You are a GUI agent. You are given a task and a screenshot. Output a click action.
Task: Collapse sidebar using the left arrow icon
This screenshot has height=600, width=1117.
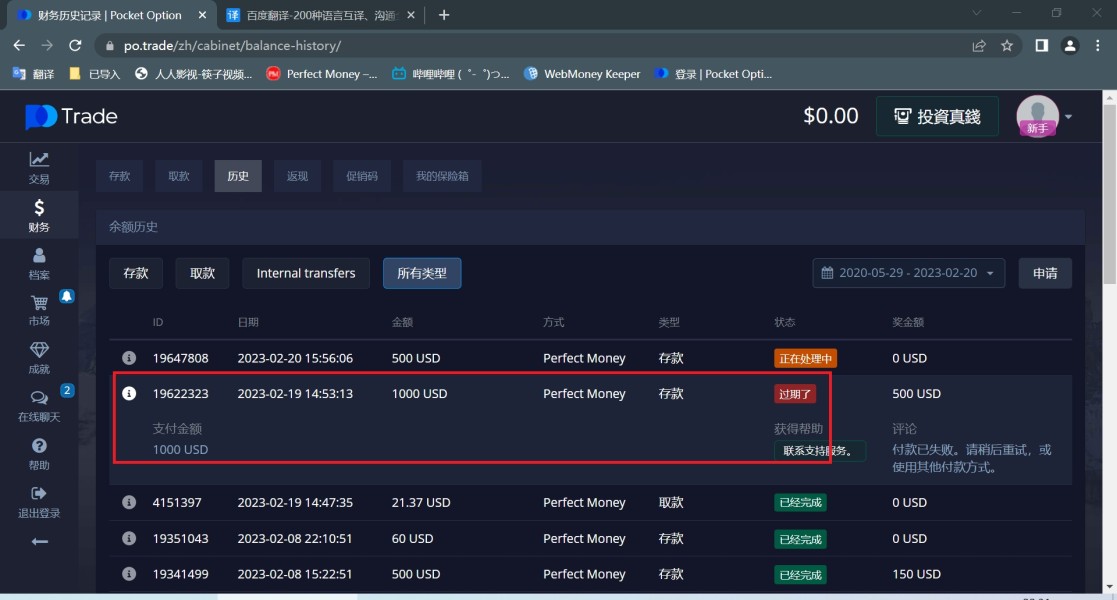tap(39, 542)
